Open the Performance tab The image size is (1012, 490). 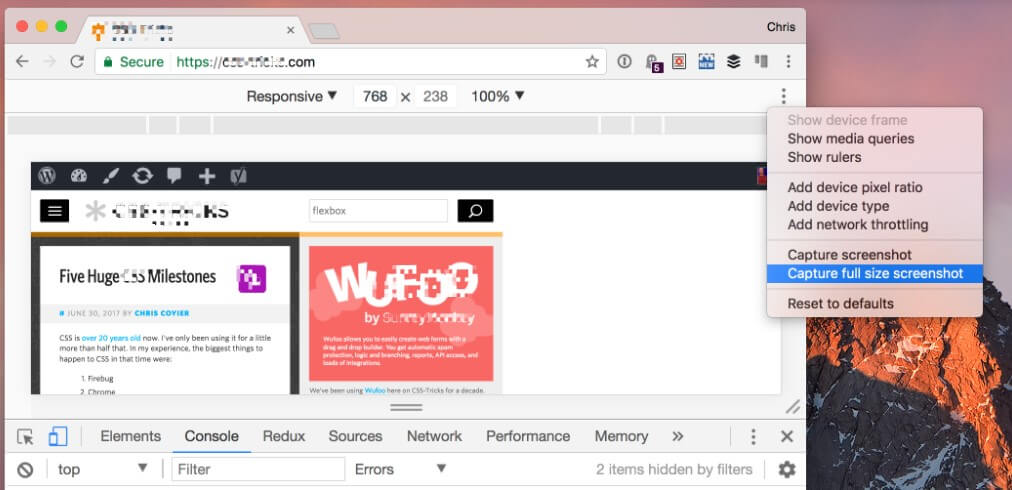pos(528,436)
